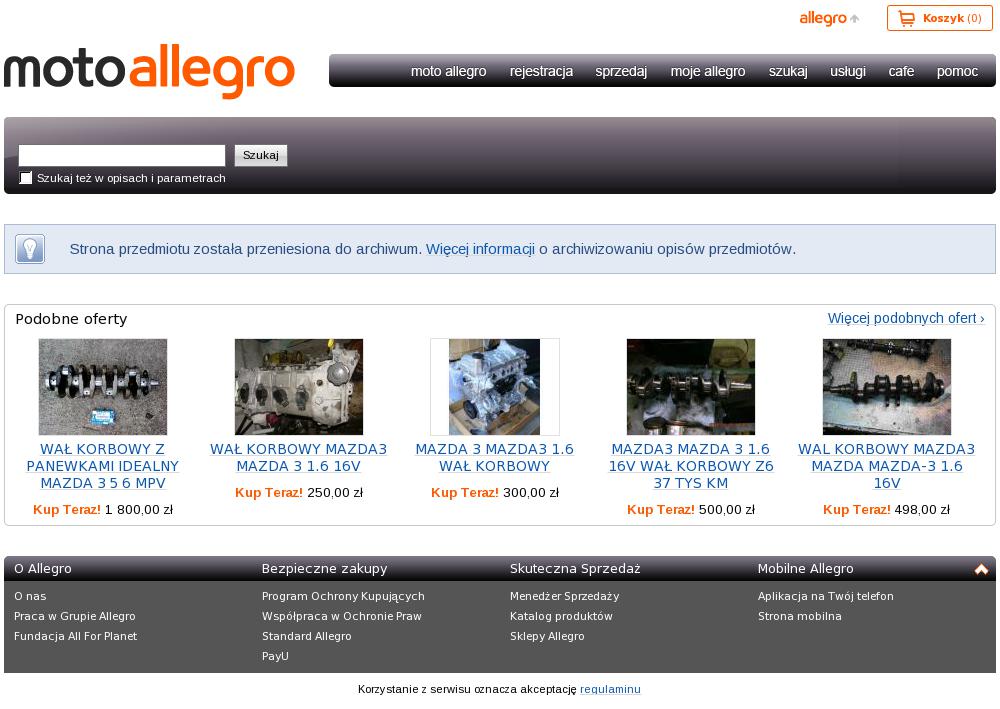
Task: Open WAŁ KORBOWY Z PANEWKAMI IDEALNY offer link
Action: tap(103, 466)
